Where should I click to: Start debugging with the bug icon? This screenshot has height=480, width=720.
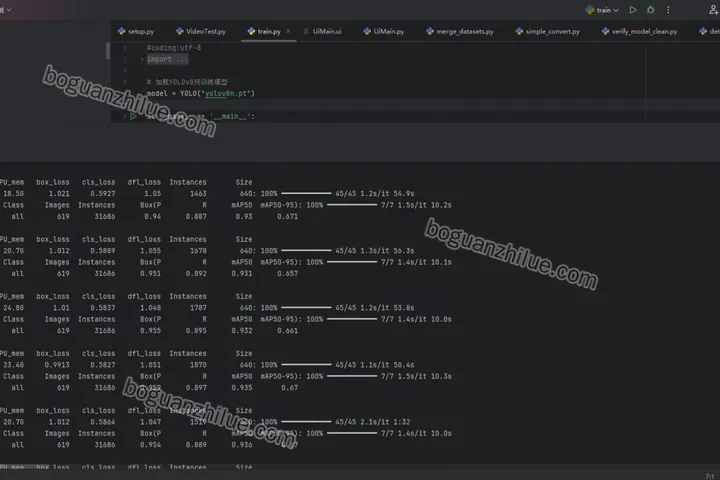650,10
